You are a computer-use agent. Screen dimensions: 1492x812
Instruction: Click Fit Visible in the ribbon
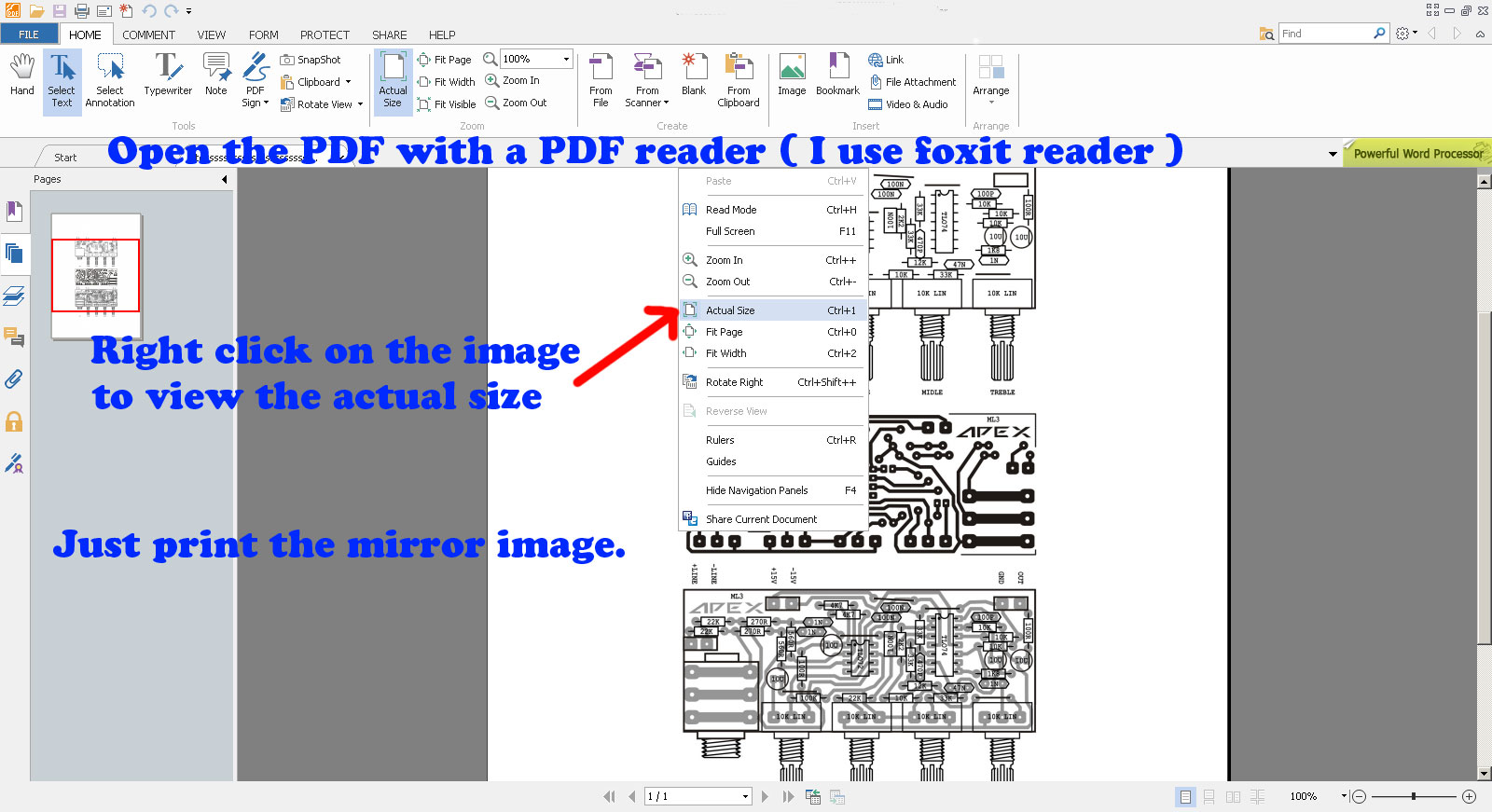pyautogui.click(x=447, y=104)
